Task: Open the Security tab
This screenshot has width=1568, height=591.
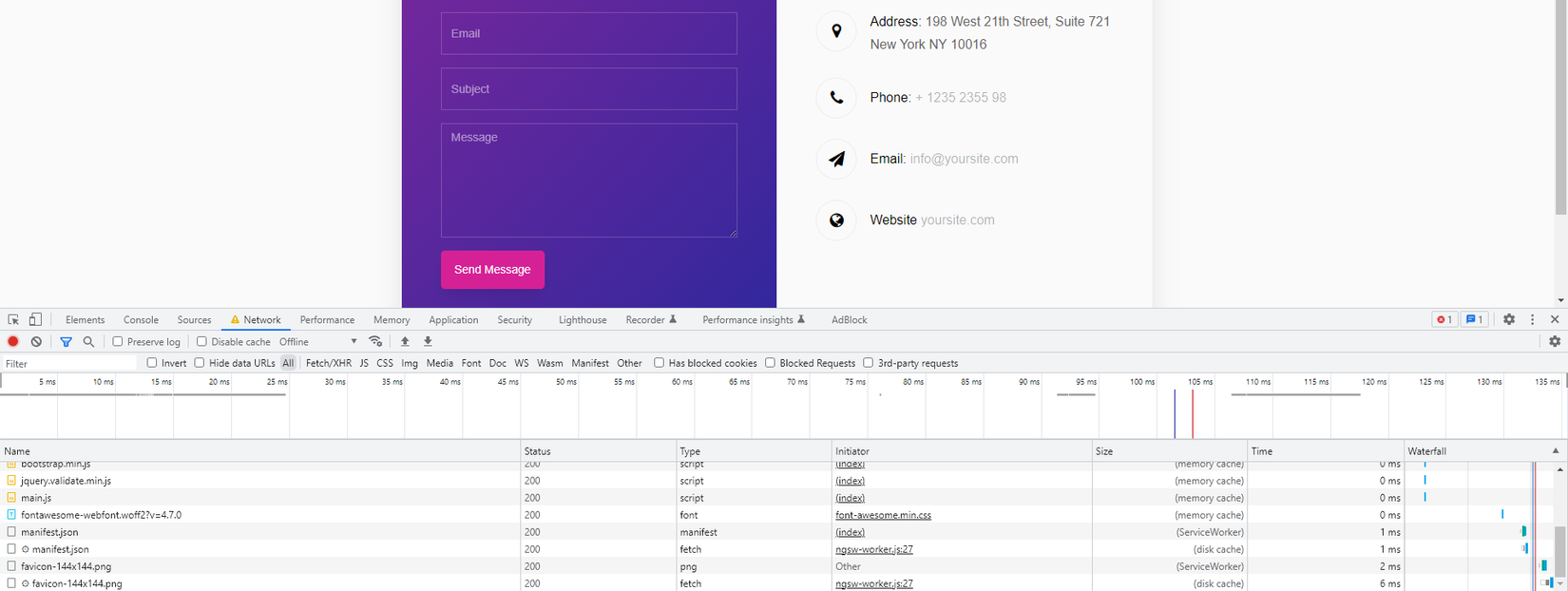Action: coord(515,320)
